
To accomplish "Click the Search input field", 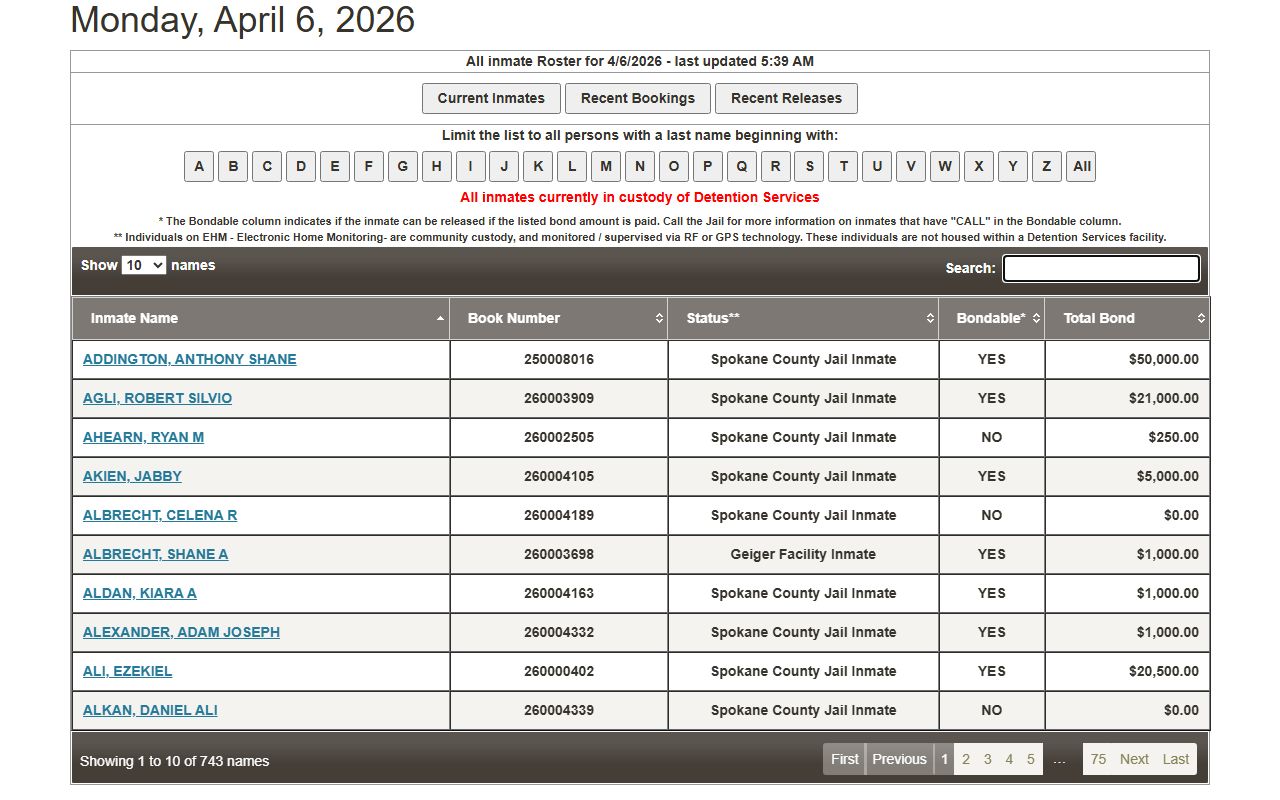I will point(1101,268).
